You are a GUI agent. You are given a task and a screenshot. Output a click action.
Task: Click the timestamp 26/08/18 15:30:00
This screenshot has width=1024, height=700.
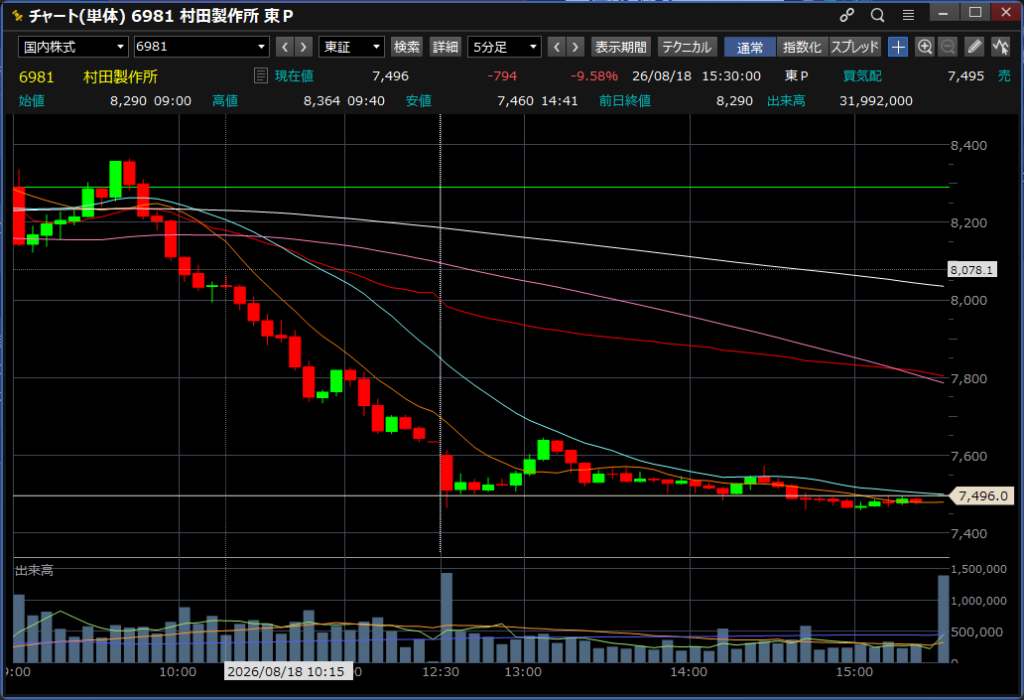[696, 76]
